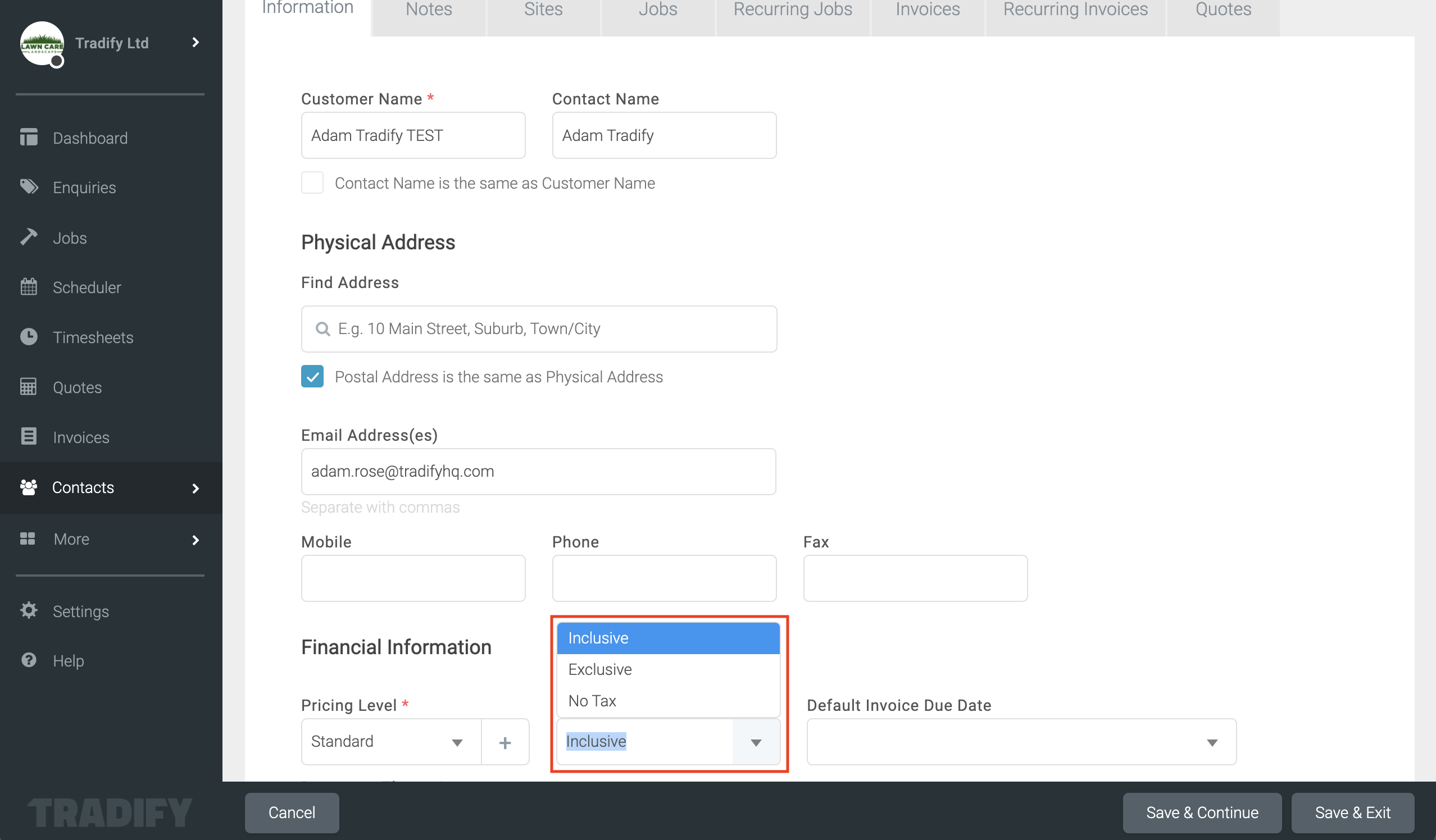This screenshot has height=840, width=1436.
Task: Open the Scheduler calendar icon
Action: pyautogui.click(x=29, y=286)
